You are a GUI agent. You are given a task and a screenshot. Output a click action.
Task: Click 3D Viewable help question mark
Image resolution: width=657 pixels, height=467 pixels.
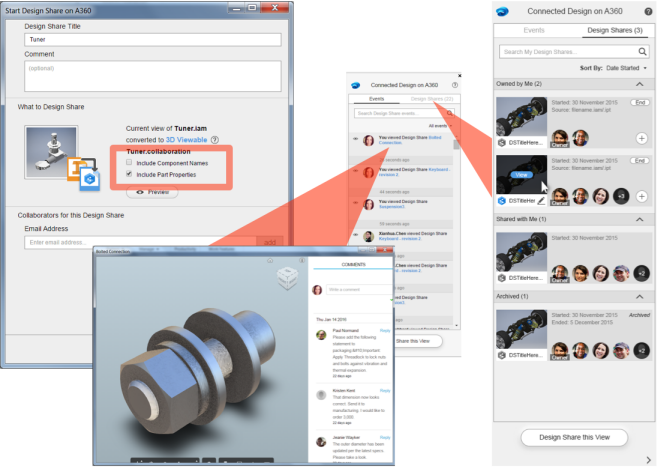215,140
